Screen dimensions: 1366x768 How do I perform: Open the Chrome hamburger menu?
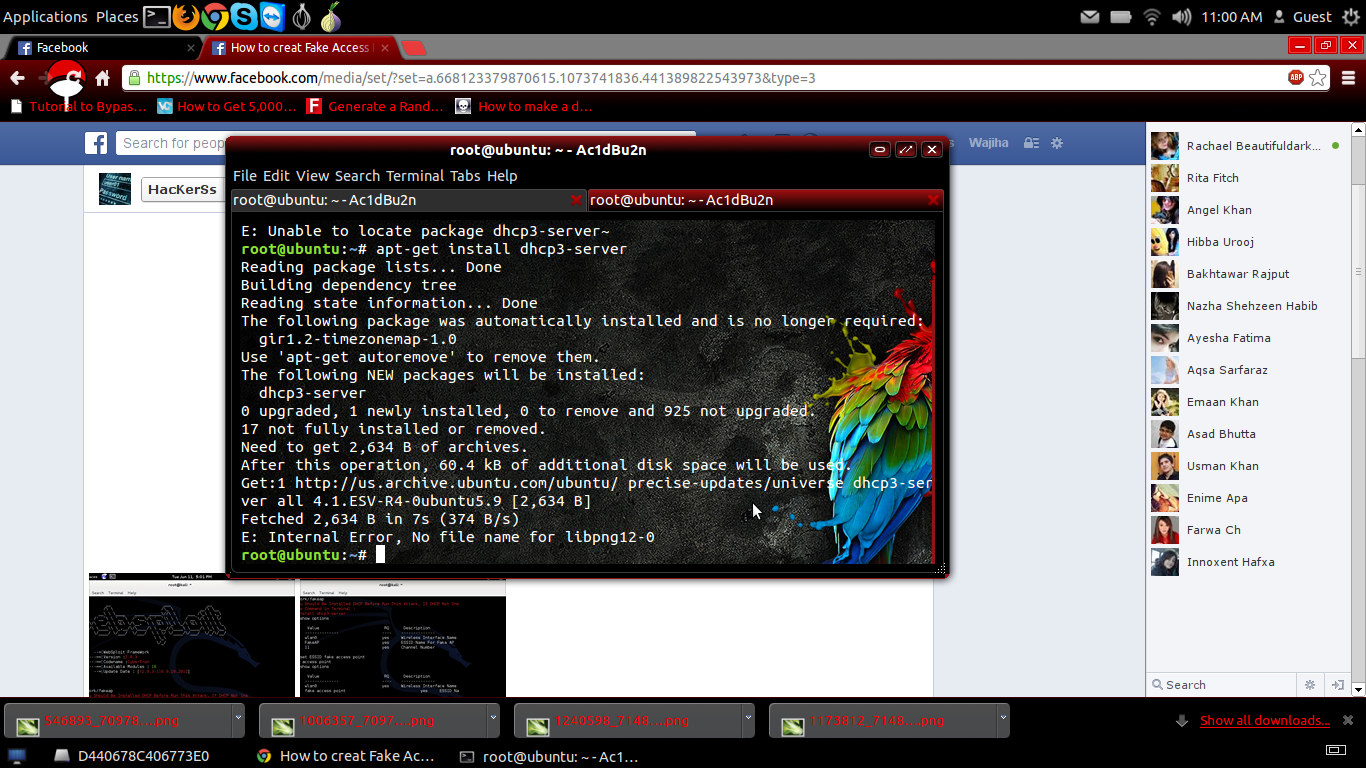[1346, 78]
